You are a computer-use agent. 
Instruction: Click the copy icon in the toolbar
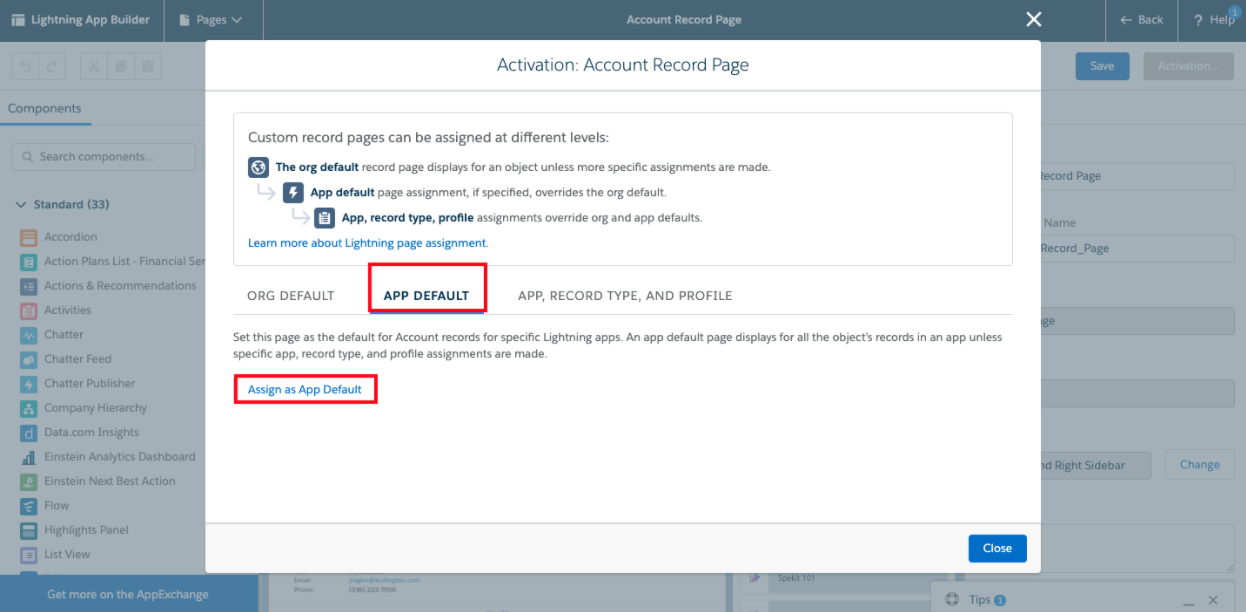point(120,65)
